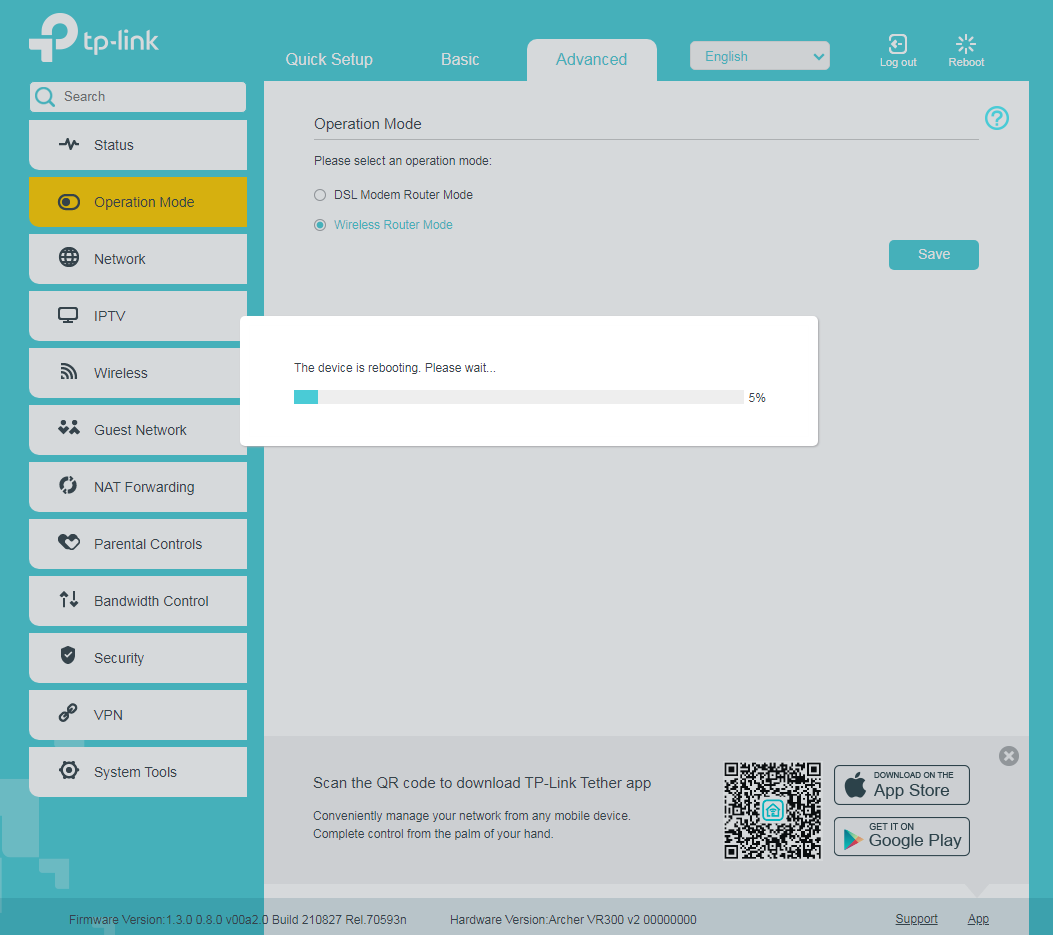Click the Support link in the footer

pos(916,919)
